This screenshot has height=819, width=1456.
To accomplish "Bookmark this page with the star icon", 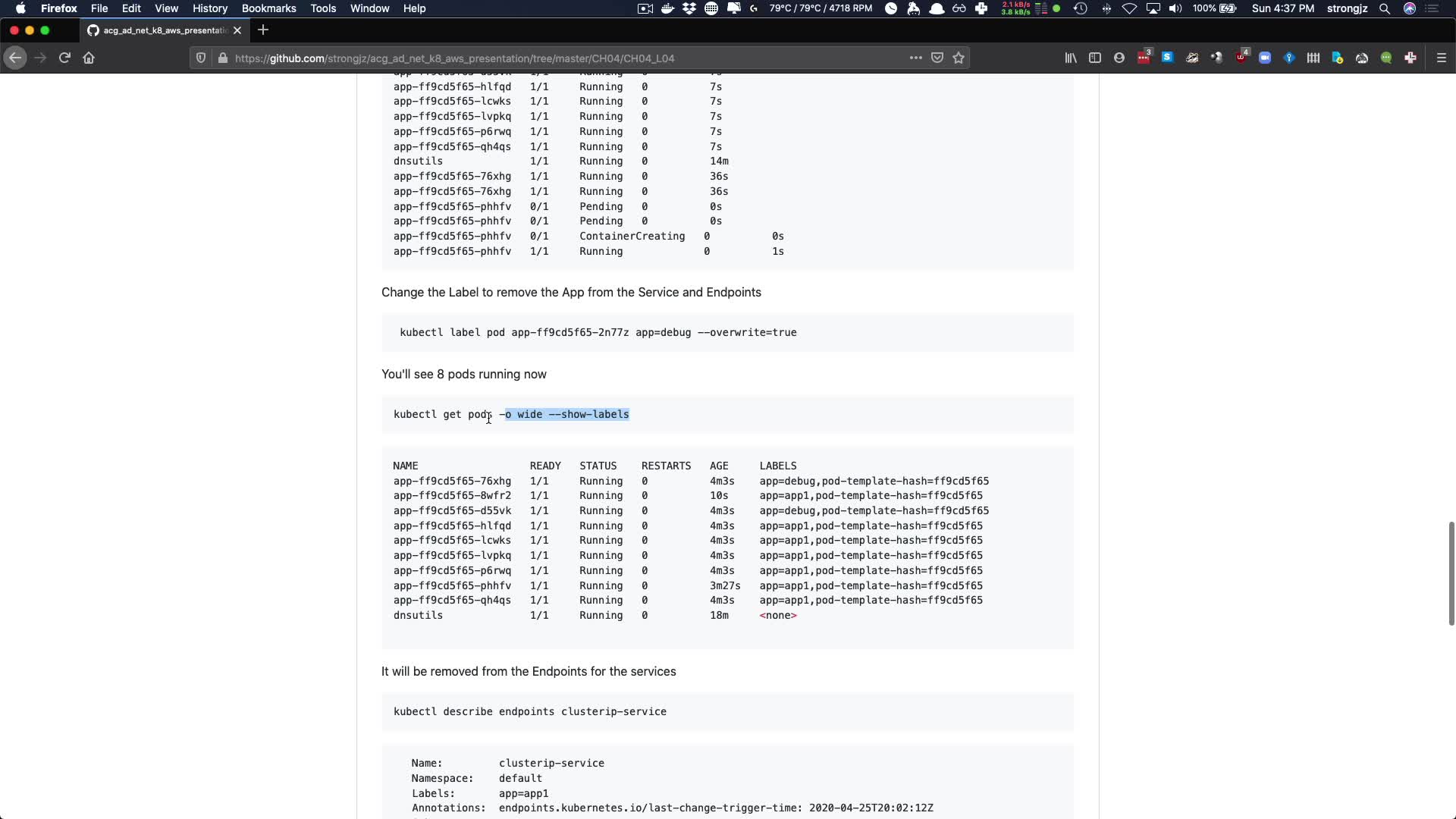I will (959, 58).
